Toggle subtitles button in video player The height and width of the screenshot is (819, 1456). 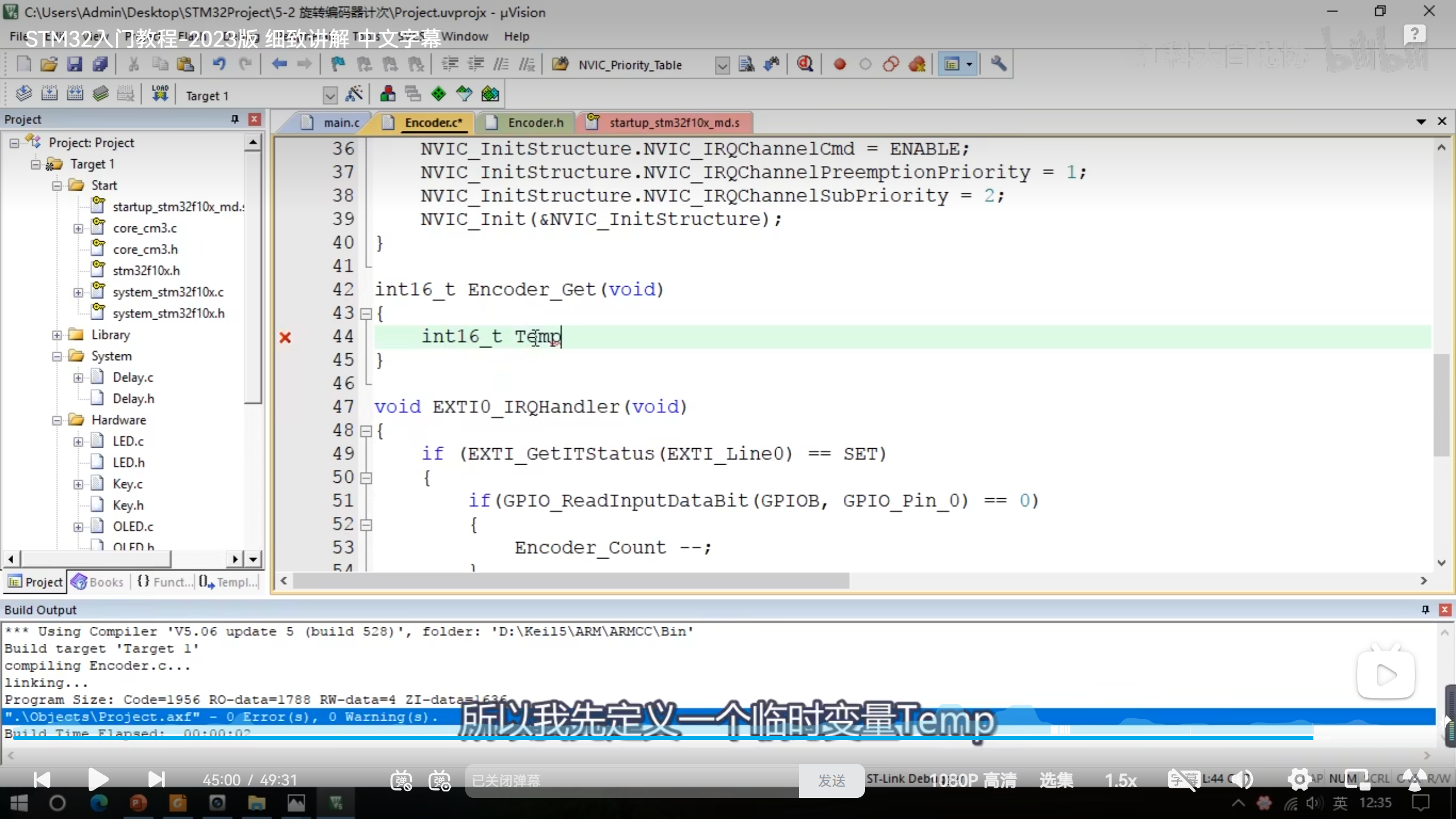point(1183,779)
